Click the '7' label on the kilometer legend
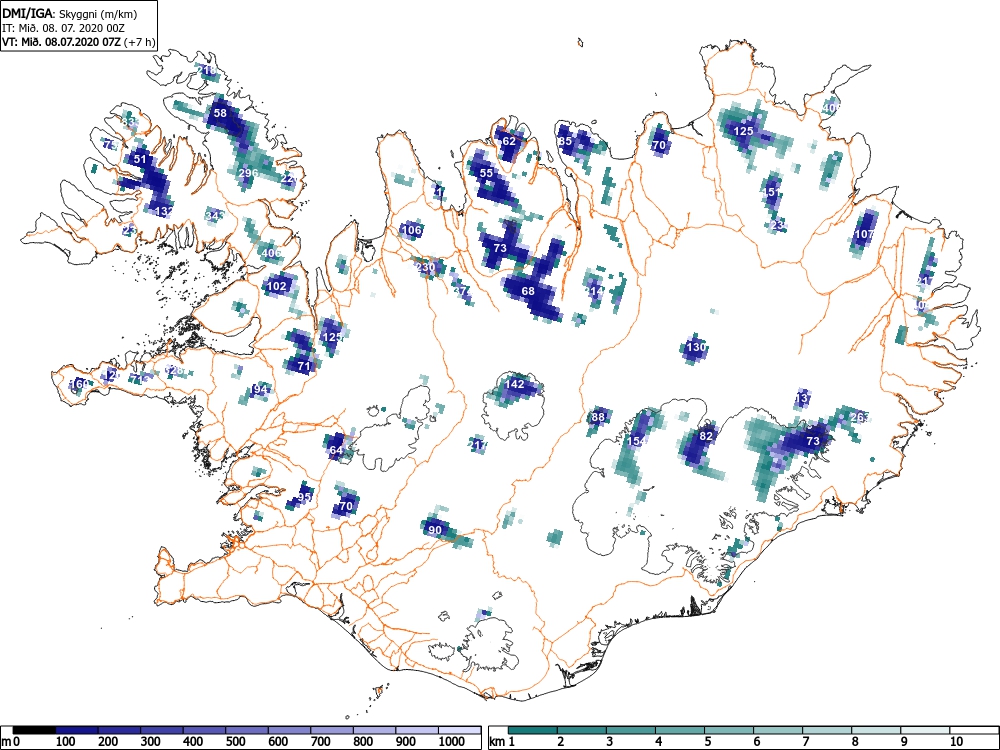This screenshot has height=750, width=1000. coord(805,742)
